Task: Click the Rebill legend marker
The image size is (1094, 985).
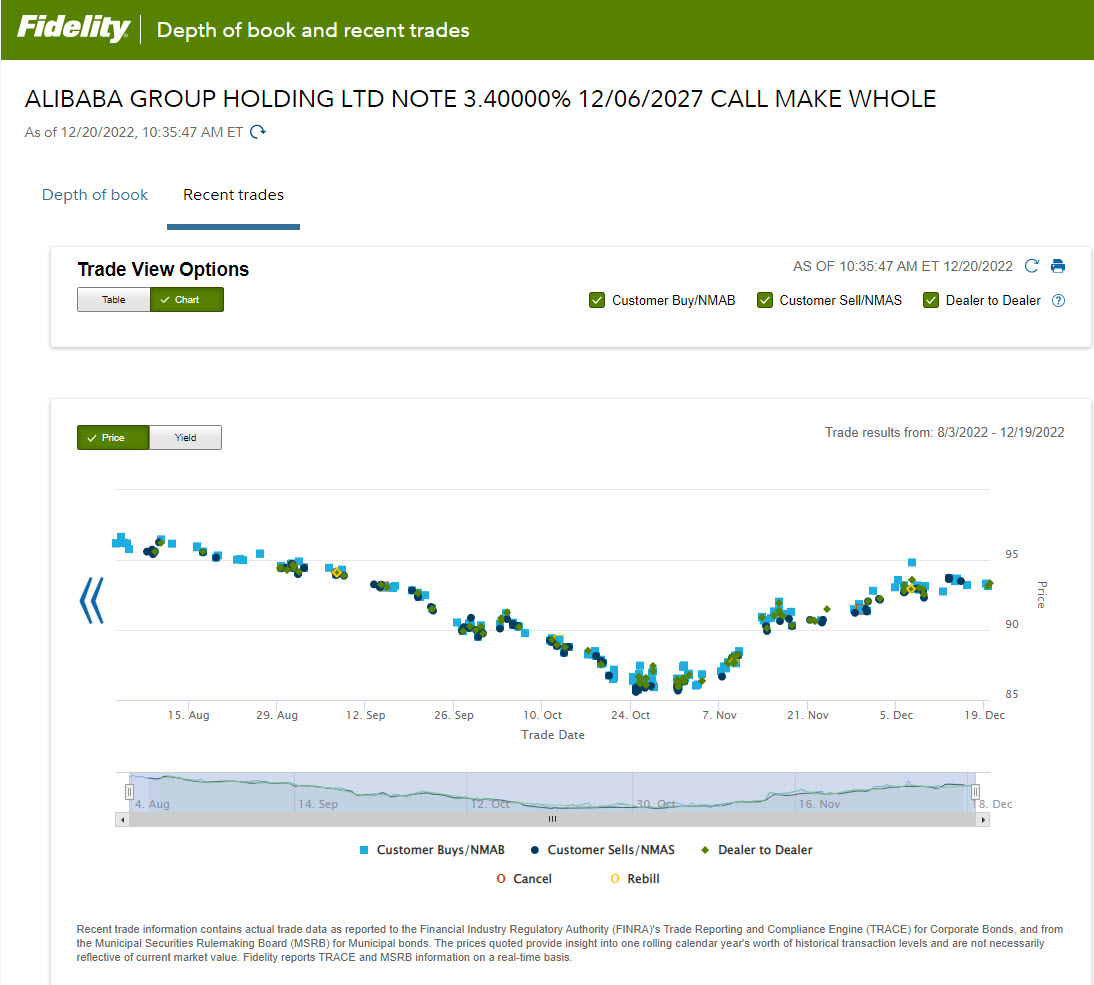Action: [x=615, y=879]
